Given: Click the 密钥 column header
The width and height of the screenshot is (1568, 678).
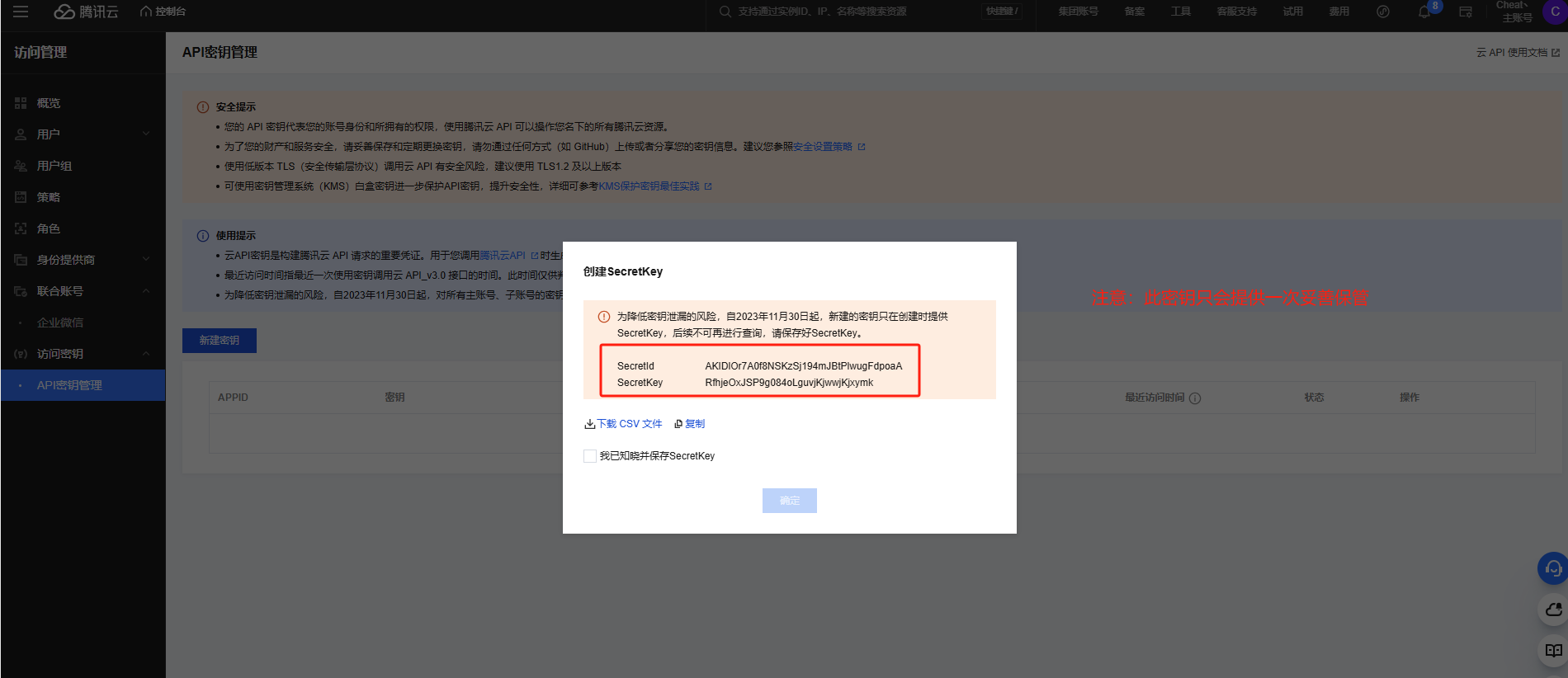Looking at the screenshot, I should coord(394,398).
